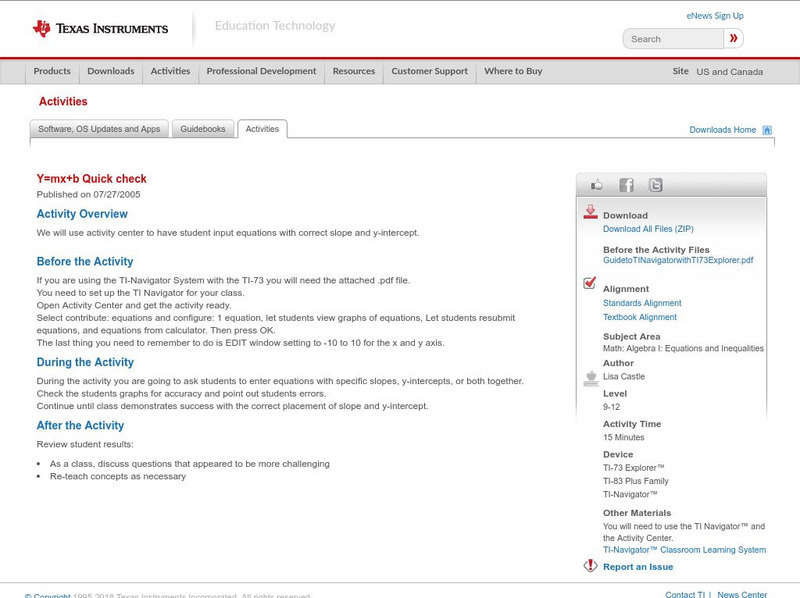Click the Alignment checkmark icon
The width and height of the screenshot is (800, 598).
[x=589, y=283]
